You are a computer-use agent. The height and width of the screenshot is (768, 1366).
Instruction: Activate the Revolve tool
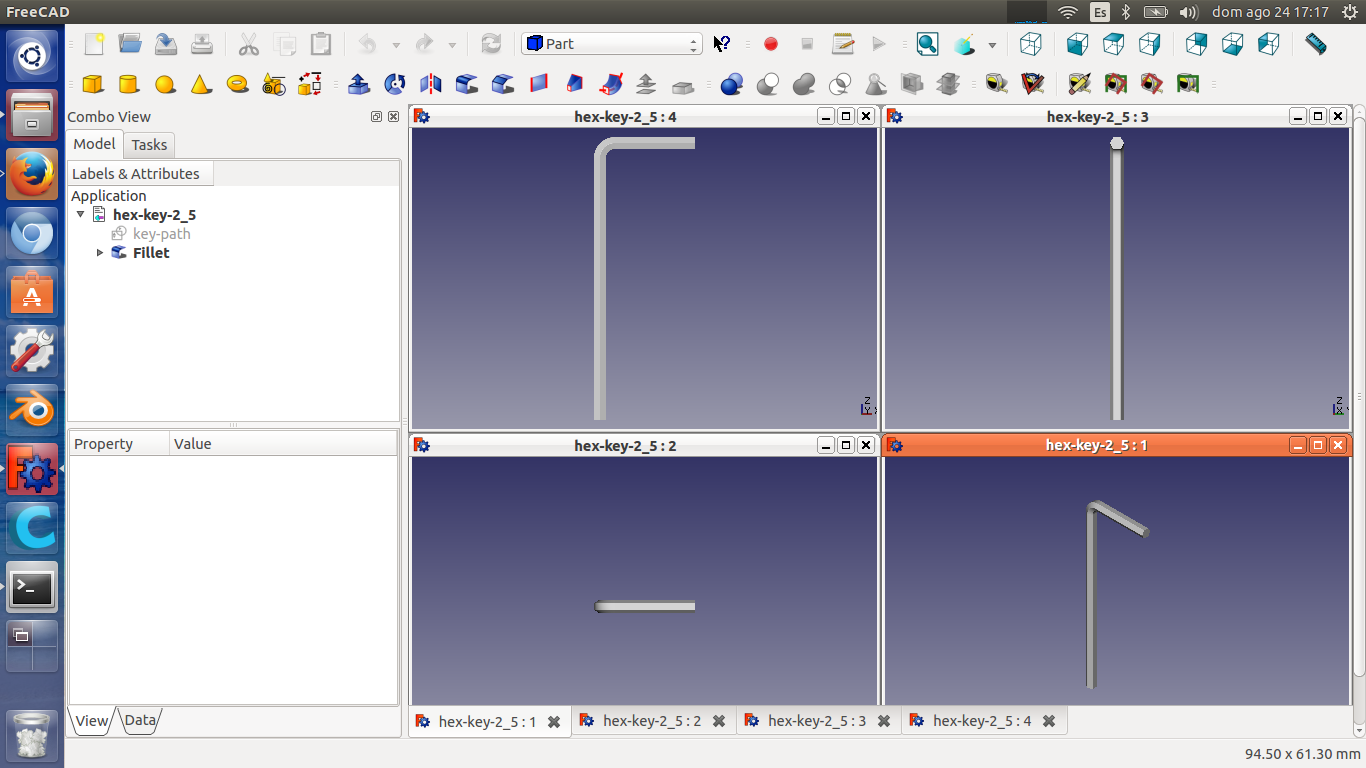(395, 84)
